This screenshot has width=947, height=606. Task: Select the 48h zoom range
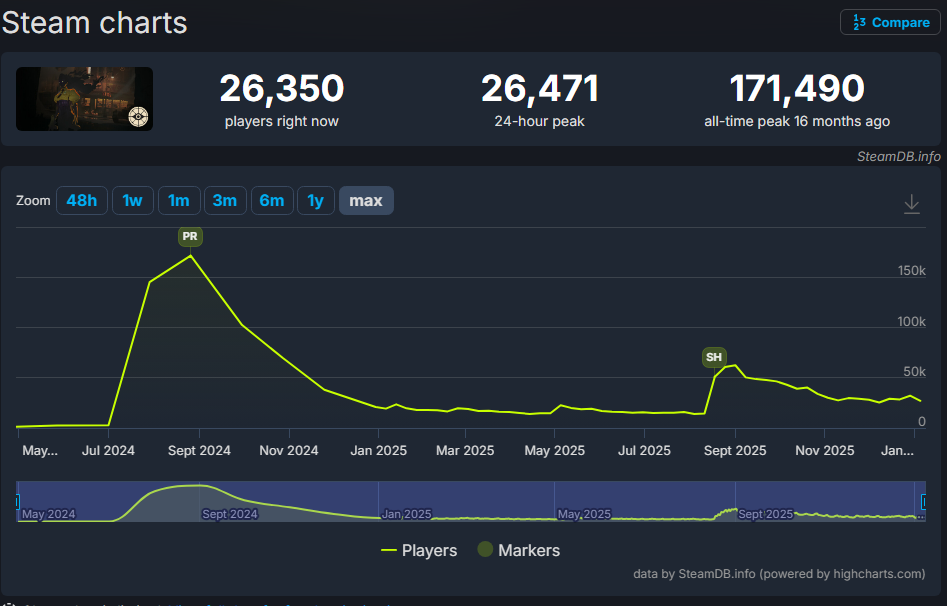click(82, 201)
